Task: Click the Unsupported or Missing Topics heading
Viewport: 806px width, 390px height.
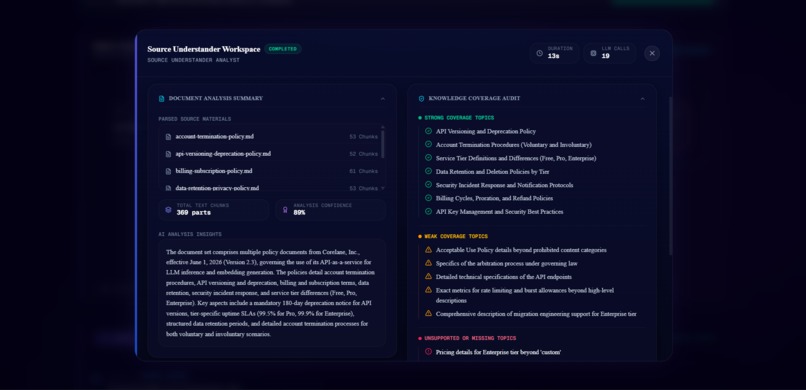Action: click(x=470, y=339)
